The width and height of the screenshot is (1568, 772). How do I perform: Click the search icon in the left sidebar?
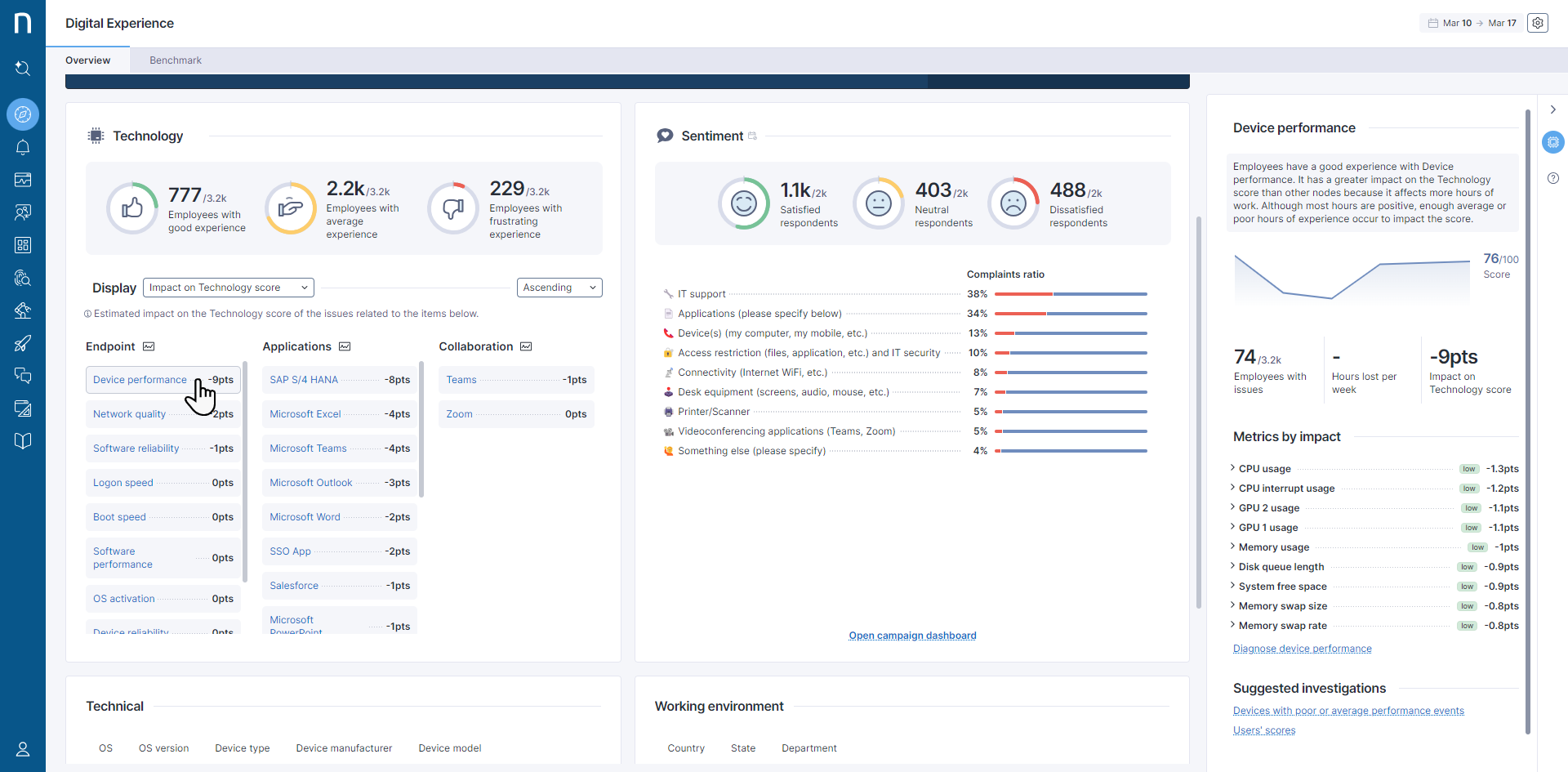point(23,69)
